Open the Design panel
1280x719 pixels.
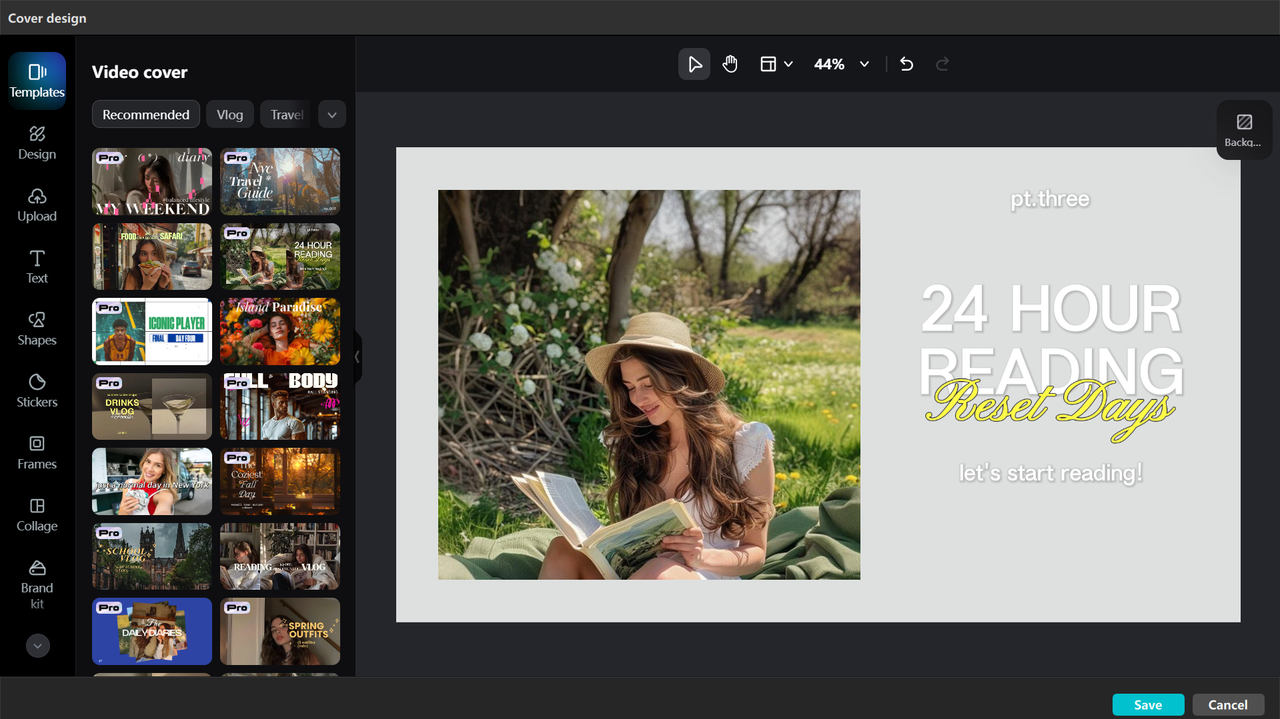pyautogui.click(x=37, y=143)
